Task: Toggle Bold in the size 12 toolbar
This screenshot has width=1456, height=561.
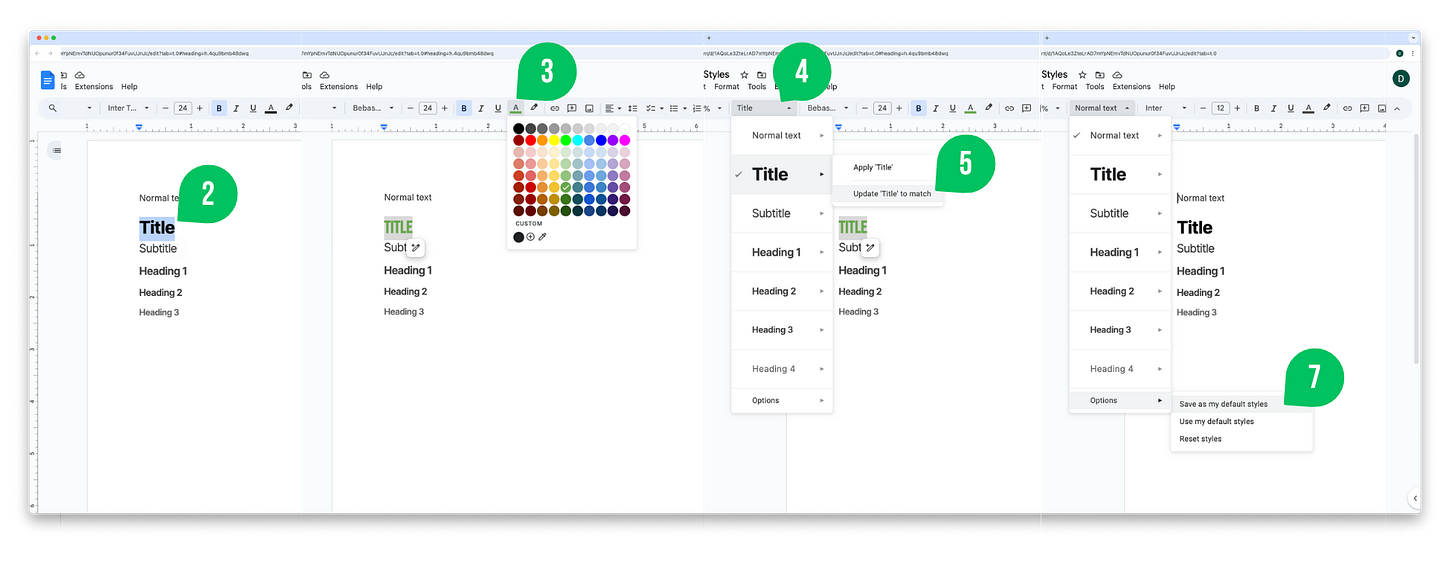Action: pyautogui.click(x=1257, y=108)
